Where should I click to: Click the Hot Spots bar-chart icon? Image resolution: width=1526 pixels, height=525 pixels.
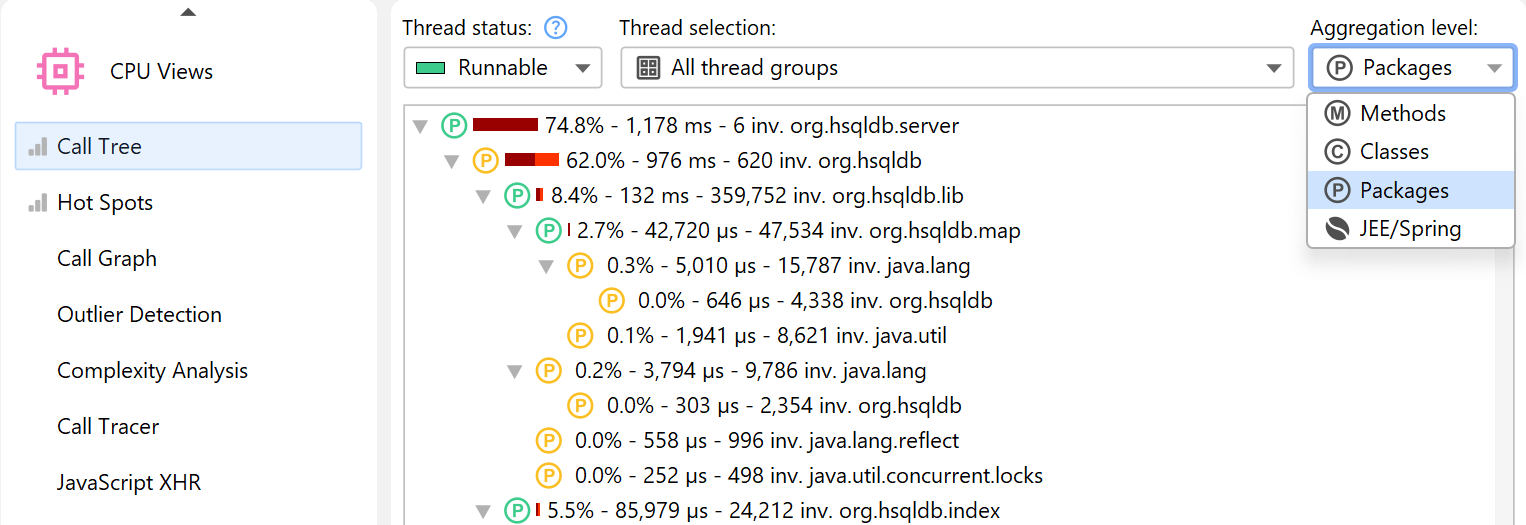coord(38,203)
